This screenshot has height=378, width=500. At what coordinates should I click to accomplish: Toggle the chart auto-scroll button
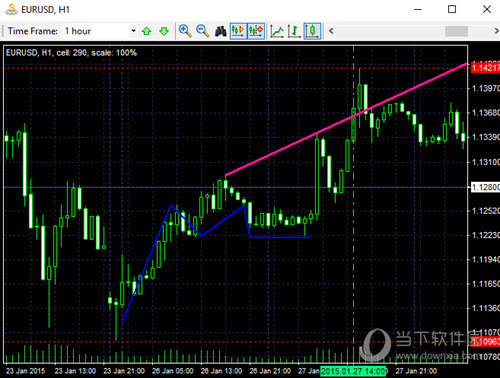click(x=238, y=31)
